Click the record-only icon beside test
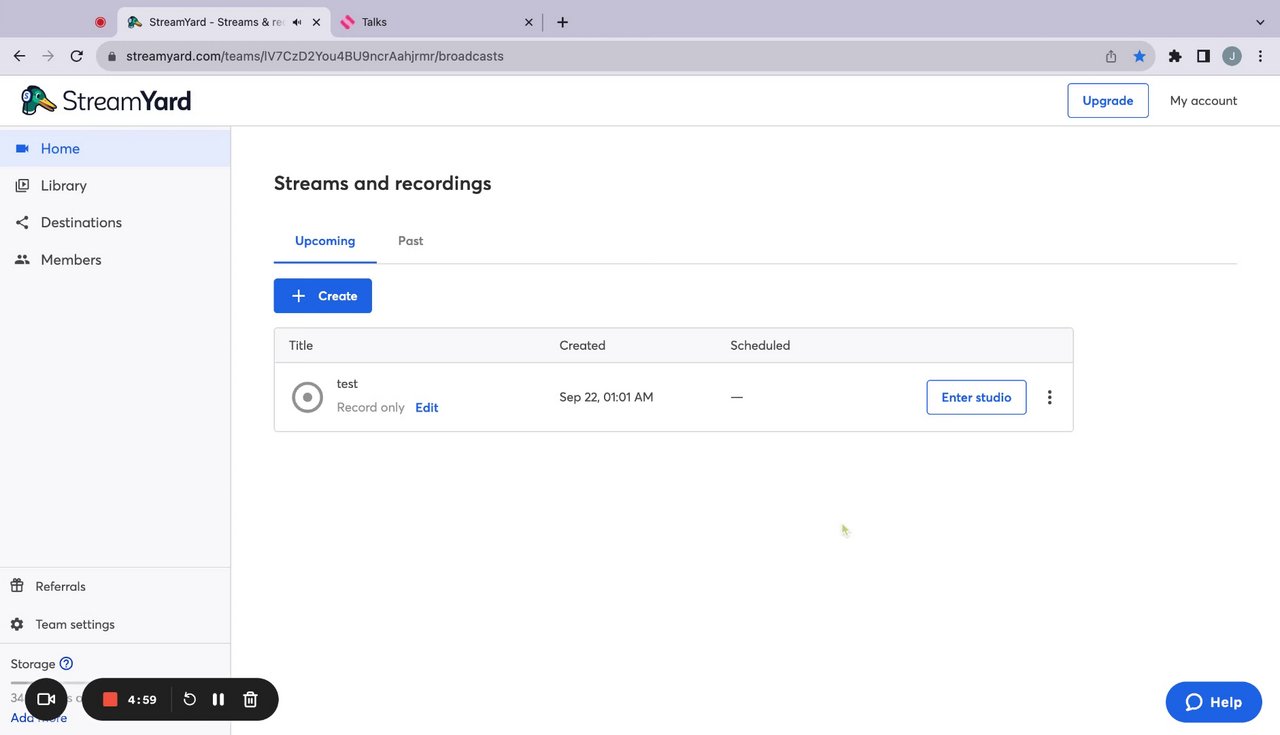 (x=307, y=397)
